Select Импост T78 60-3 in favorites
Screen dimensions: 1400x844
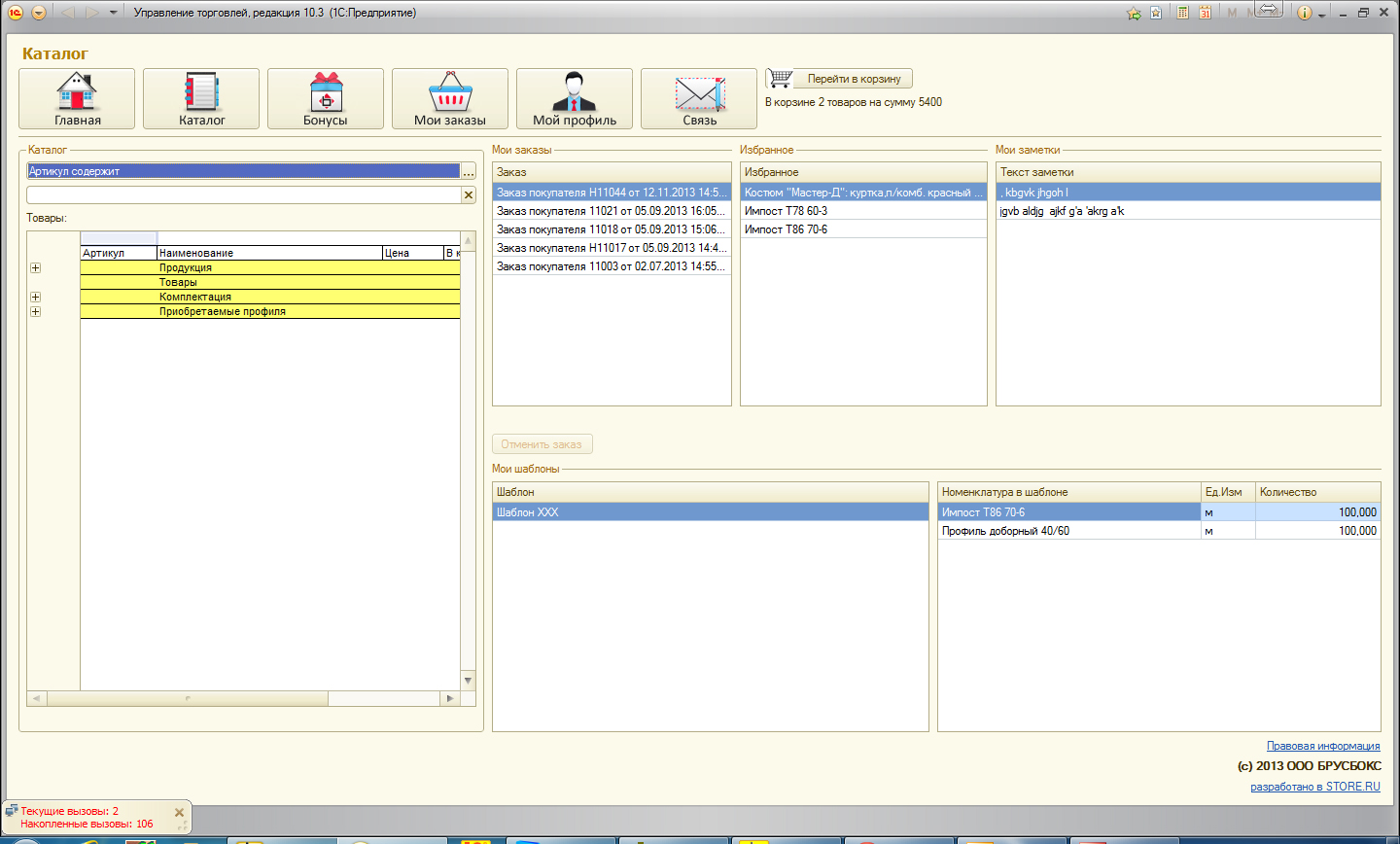click(x=863, y=210)
